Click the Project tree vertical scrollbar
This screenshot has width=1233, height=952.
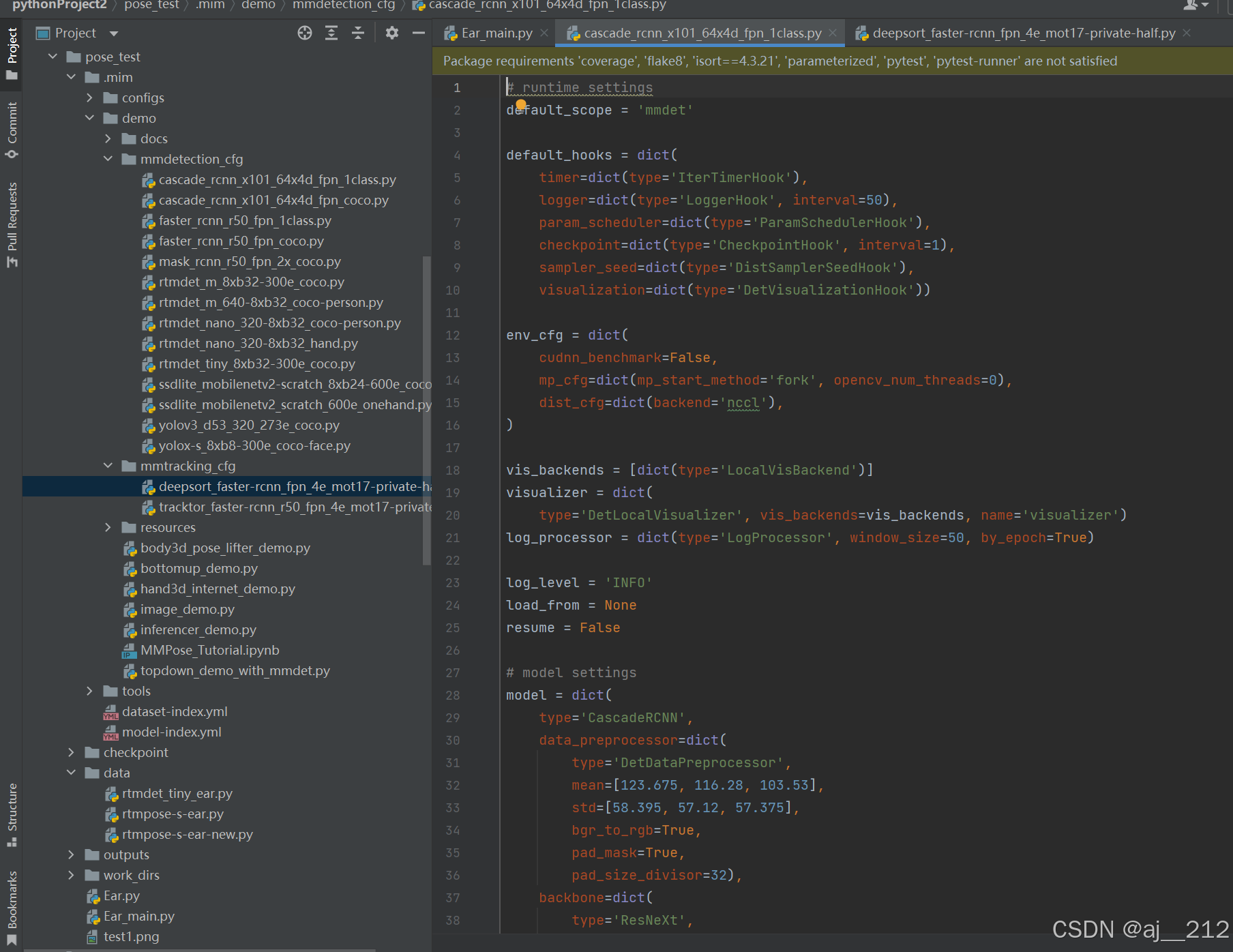click(x=427, y=411)
